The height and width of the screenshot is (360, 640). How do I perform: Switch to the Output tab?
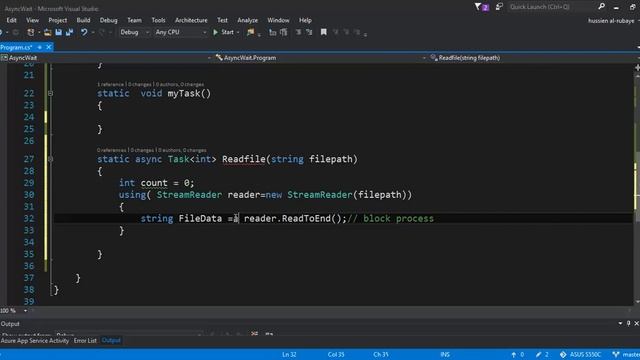click(111, 340)
